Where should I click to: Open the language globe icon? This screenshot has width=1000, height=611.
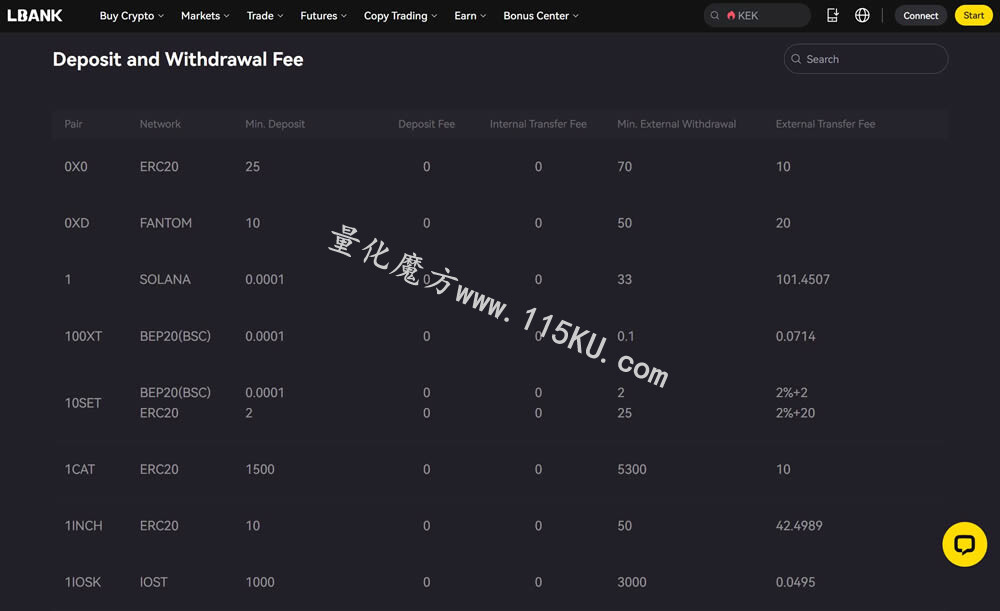click(862, 15)
